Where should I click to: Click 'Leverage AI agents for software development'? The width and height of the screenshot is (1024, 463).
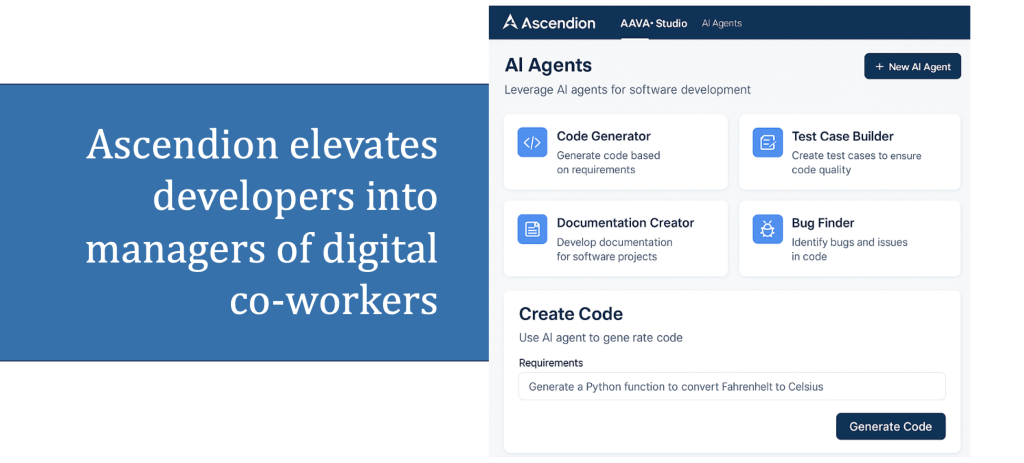pos(627,89)
